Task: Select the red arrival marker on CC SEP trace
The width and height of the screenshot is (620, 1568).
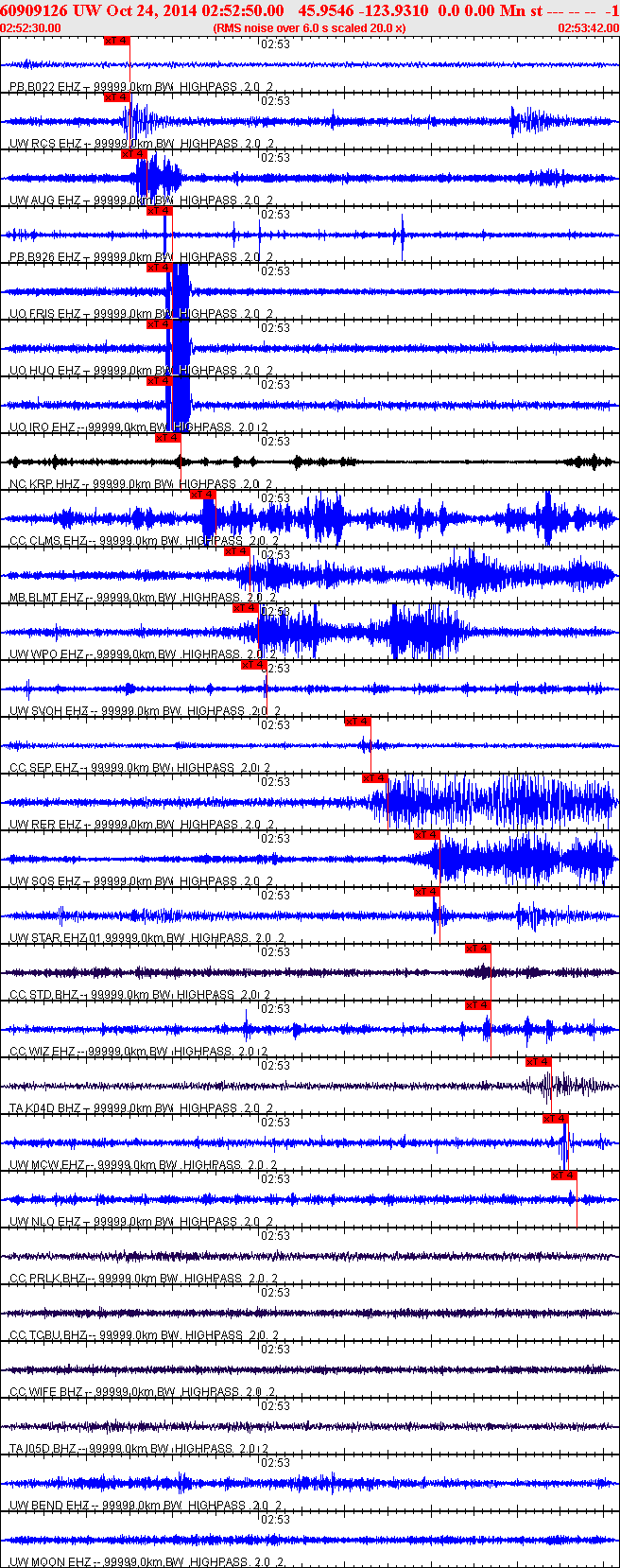Action: (x=357, y=722)
